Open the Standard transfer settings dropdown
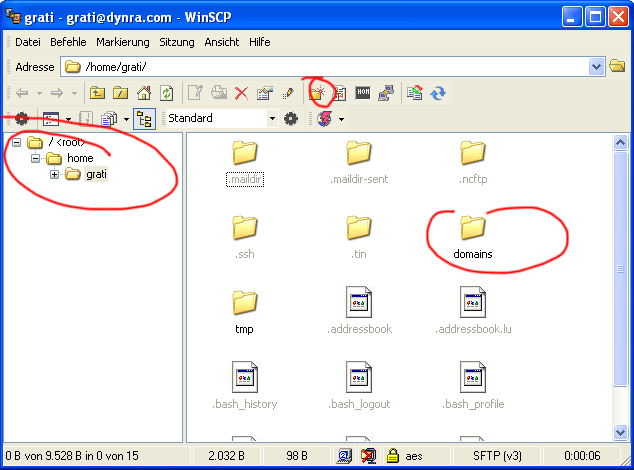This screenshot has height=470, width=634. pyautogui.click(x=272, y=119)
